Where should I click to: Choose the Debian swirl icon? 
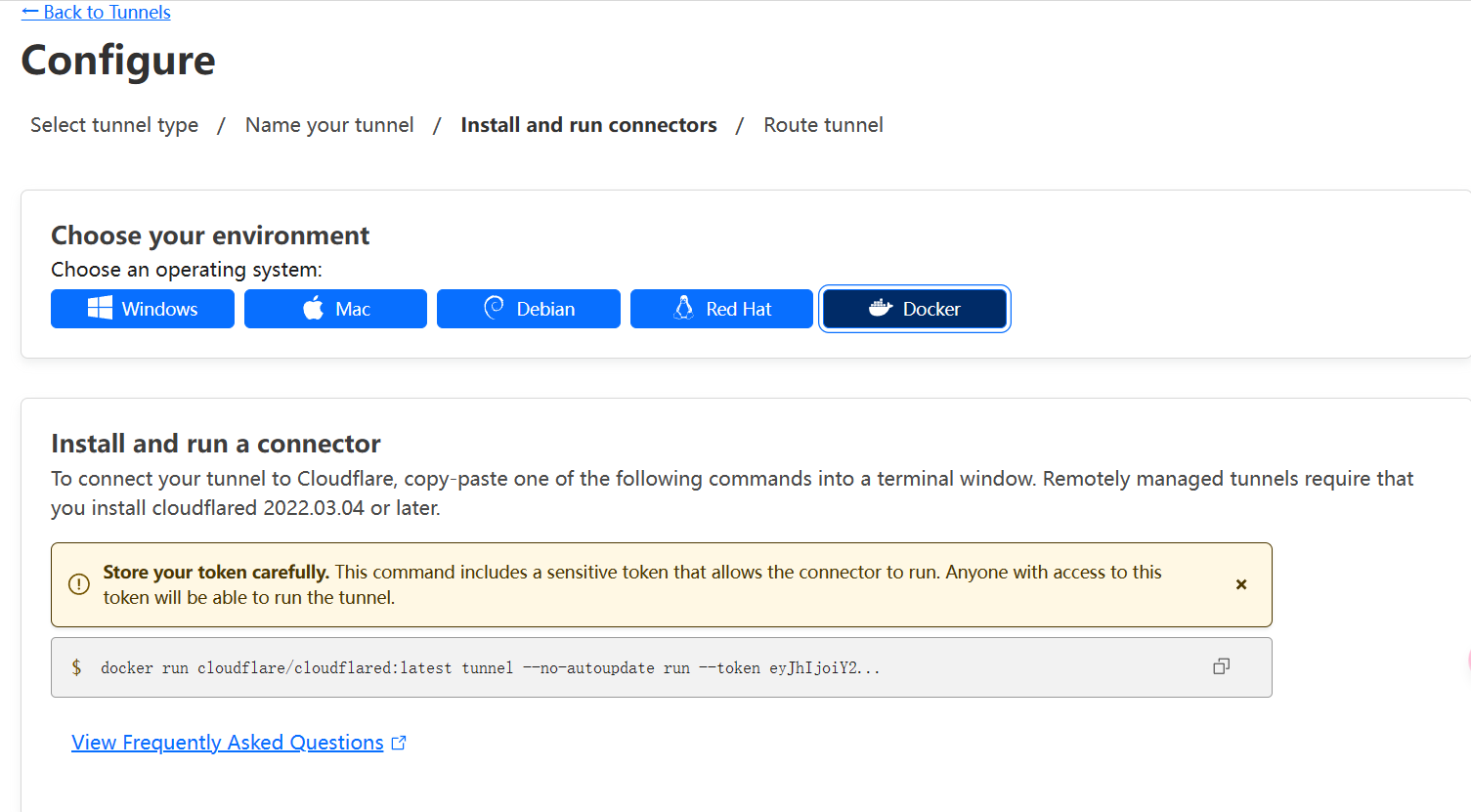[x=494, y=308]
